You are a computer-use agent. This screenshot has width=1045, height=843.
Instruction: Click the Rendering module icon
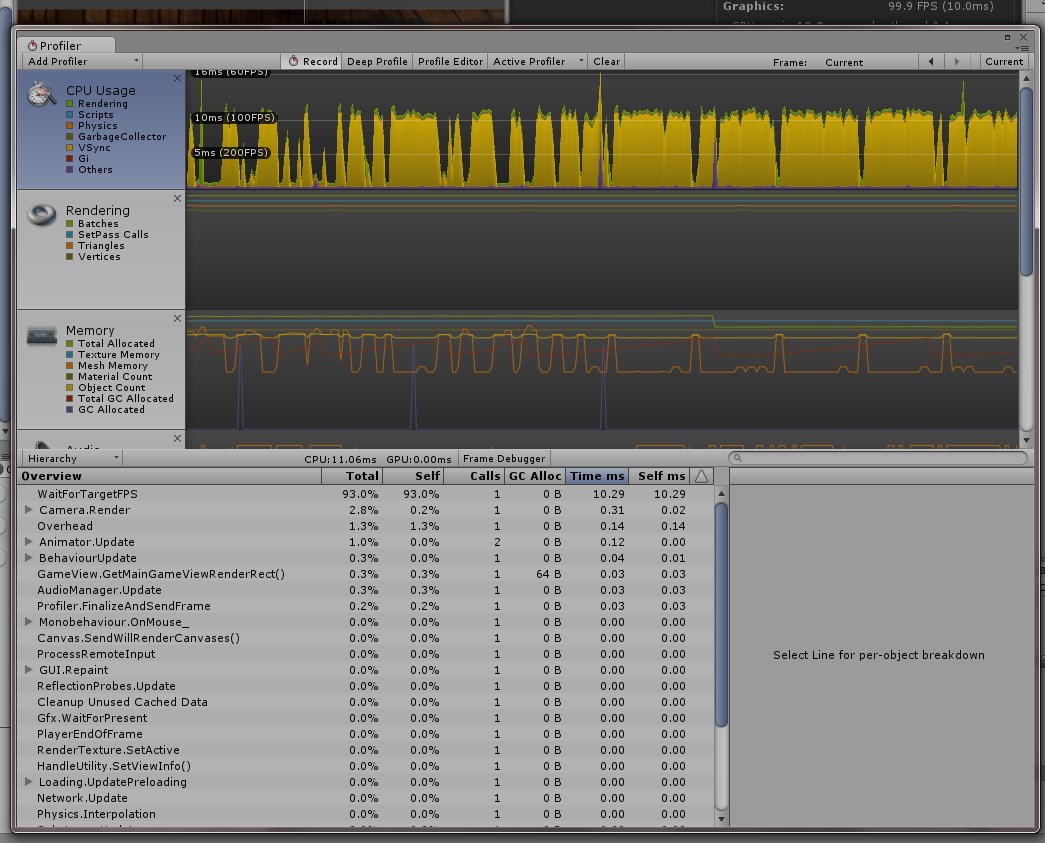[41, 215]
